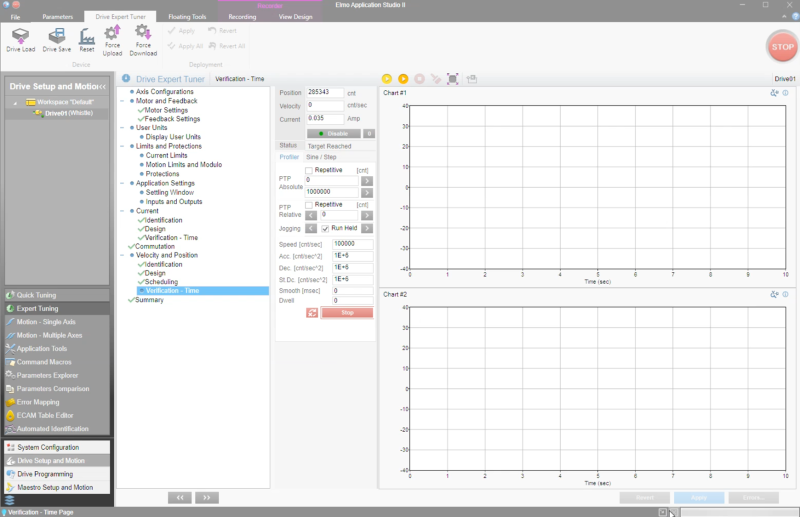
Task: Open System Configuration section
Action: tap(57, 448)
